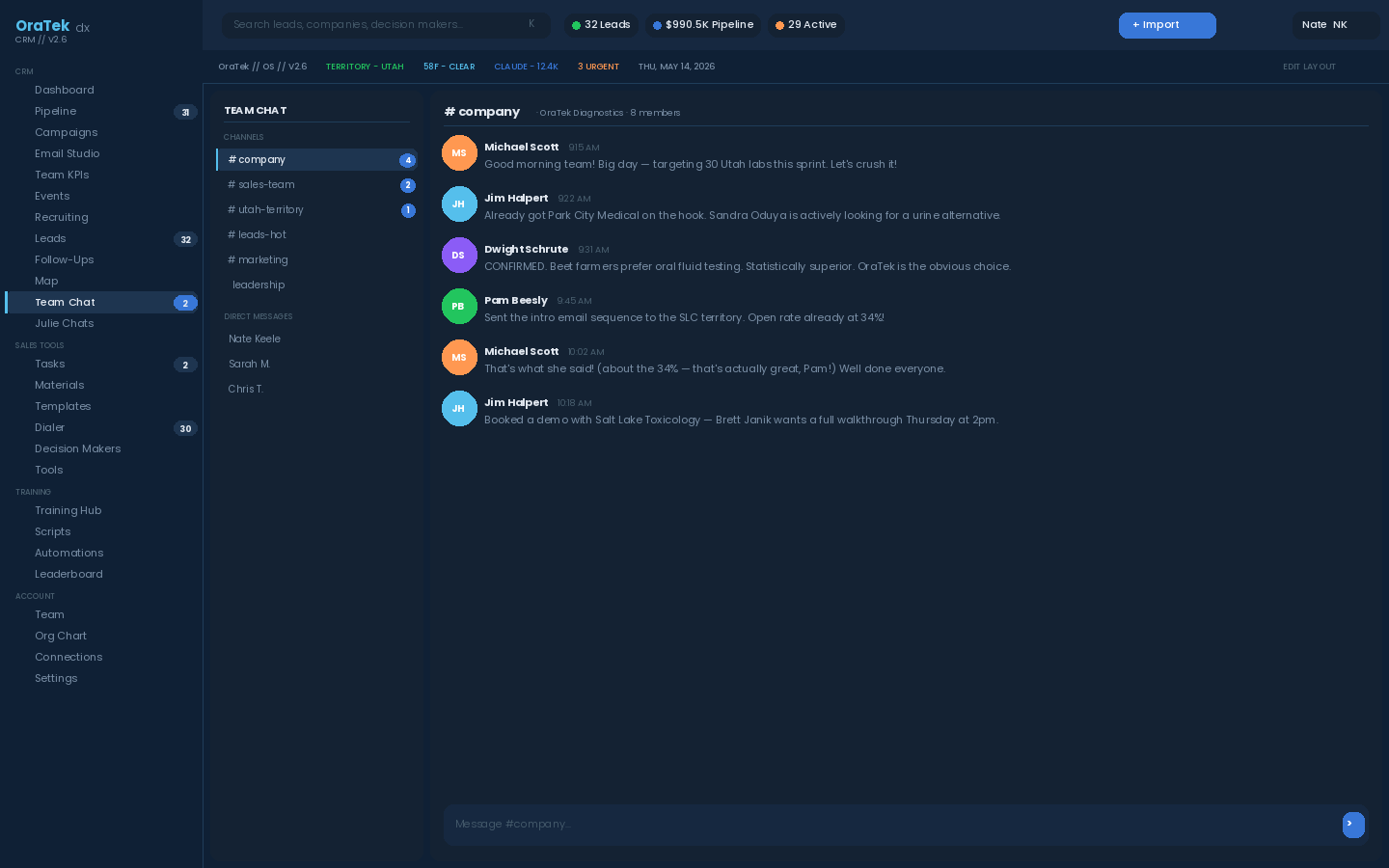Click the 58F - CLEAR weather status

[x=449, y=68]
